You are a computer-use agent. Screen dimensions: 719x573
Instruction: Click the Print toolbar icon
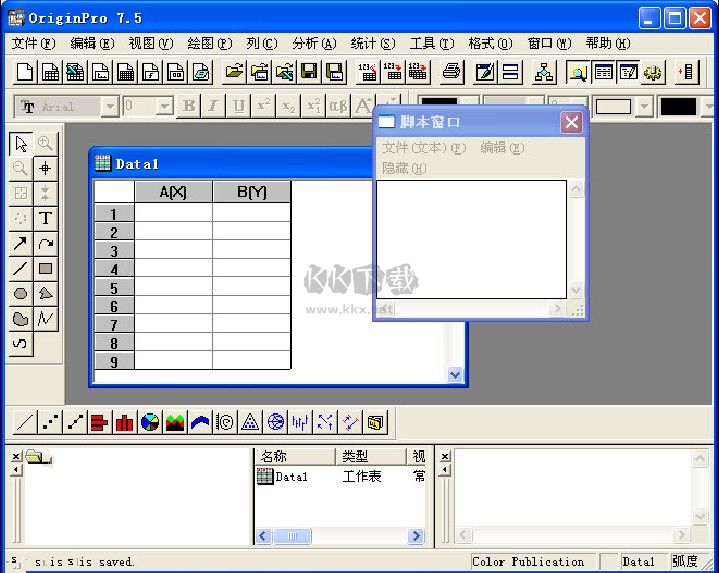pyautogui.click(x=452, y=72)
